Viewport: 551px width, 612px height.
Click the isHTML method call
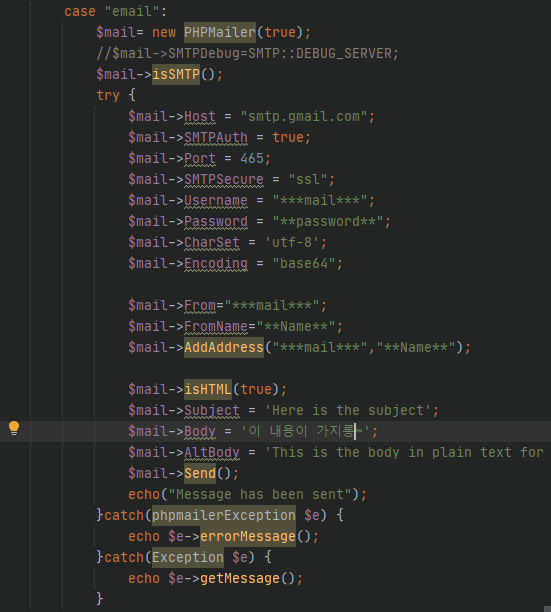[208, 390]
